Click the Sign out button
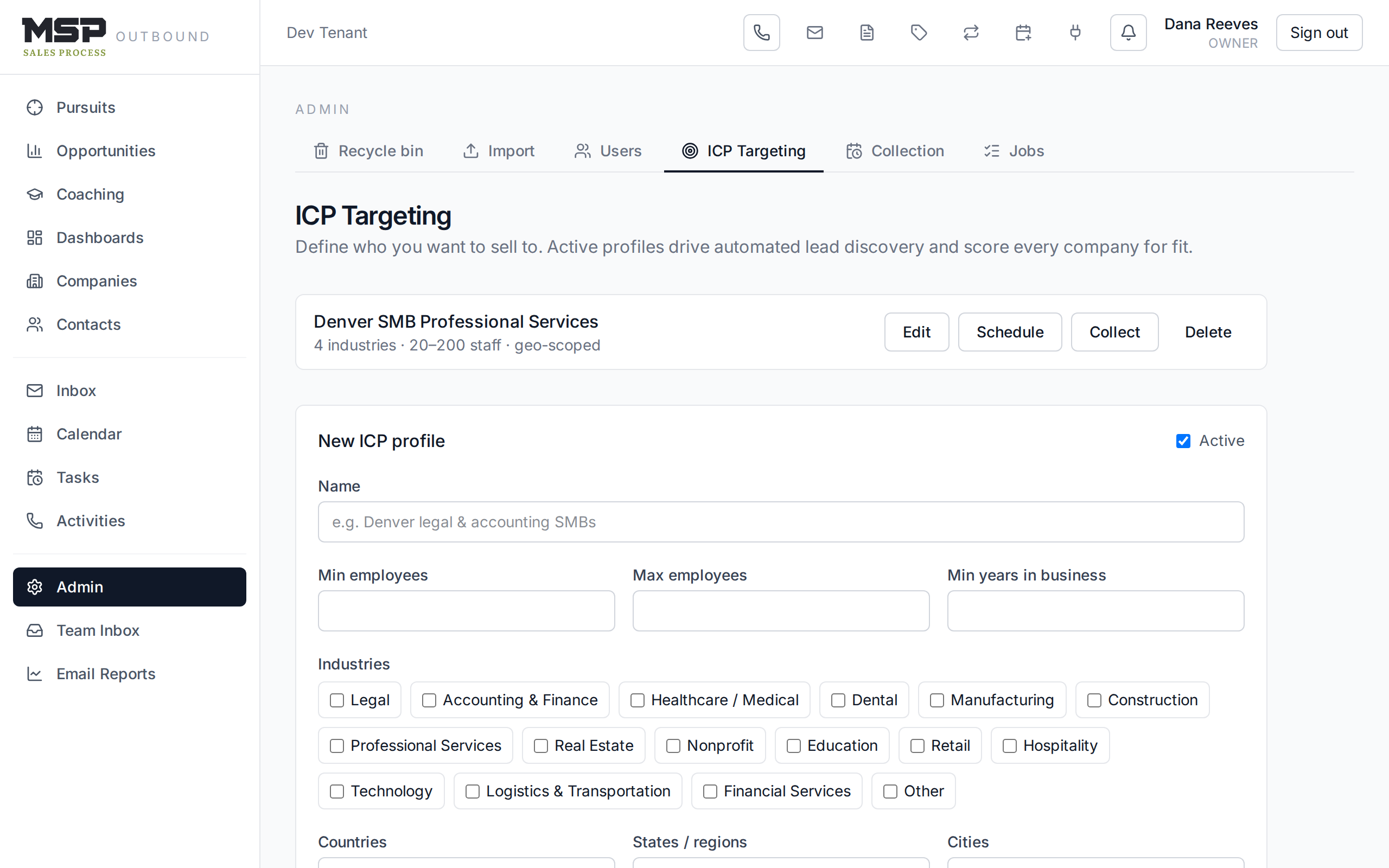 [1319, 33]
